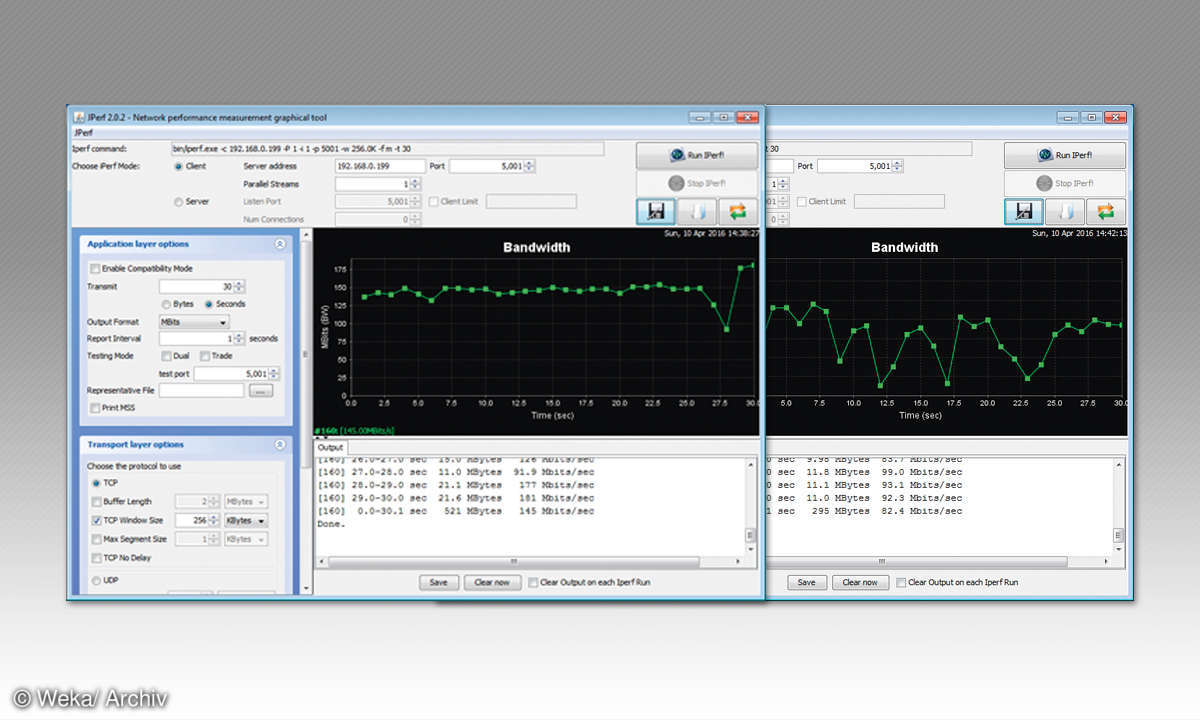Click Clear now in the rear window
The height and width of the screenshot is (720, 1200).
pos(860,582)
